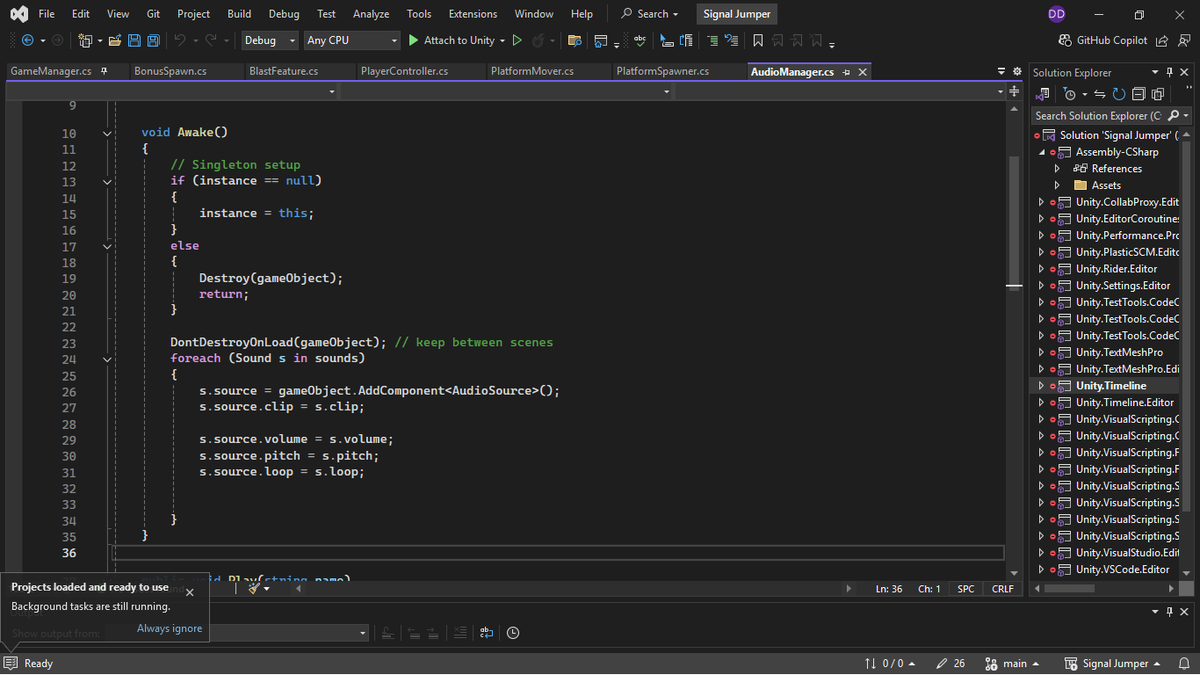This screenshot has width=1200, height=675.
Task: Open the Analyze menu
Action: point(371,14)
